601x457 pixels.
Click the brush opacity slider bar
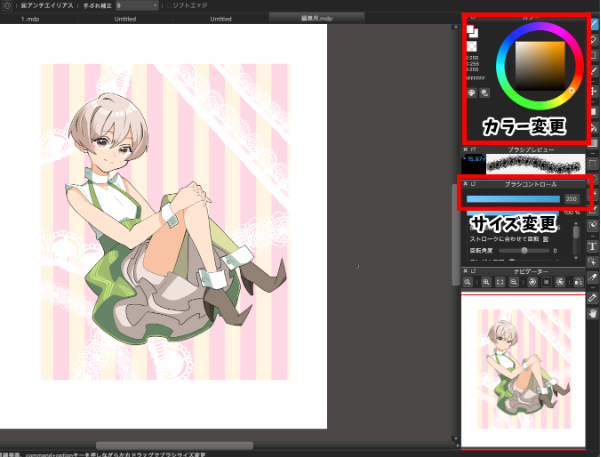(513, 212)
